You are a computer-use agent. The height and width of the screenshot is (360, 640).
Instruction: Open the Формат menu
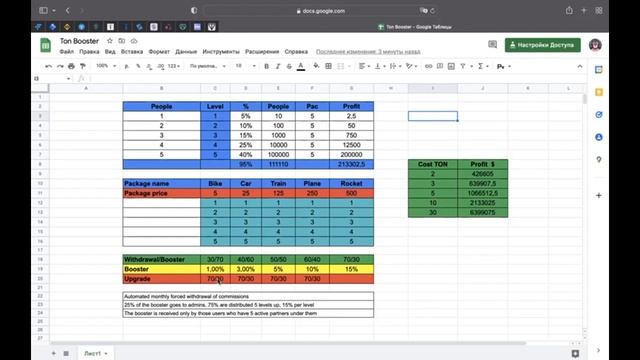[159, 52]
